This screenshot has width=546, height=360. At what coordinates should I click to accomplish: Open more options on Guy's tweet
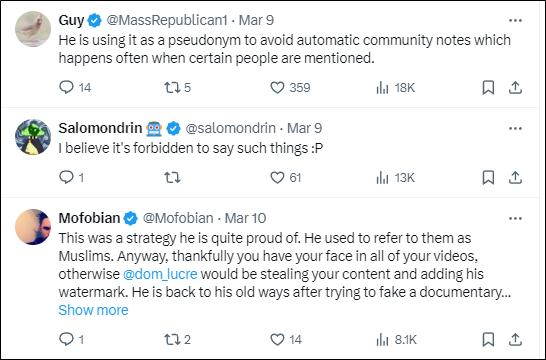pos(515,21)
